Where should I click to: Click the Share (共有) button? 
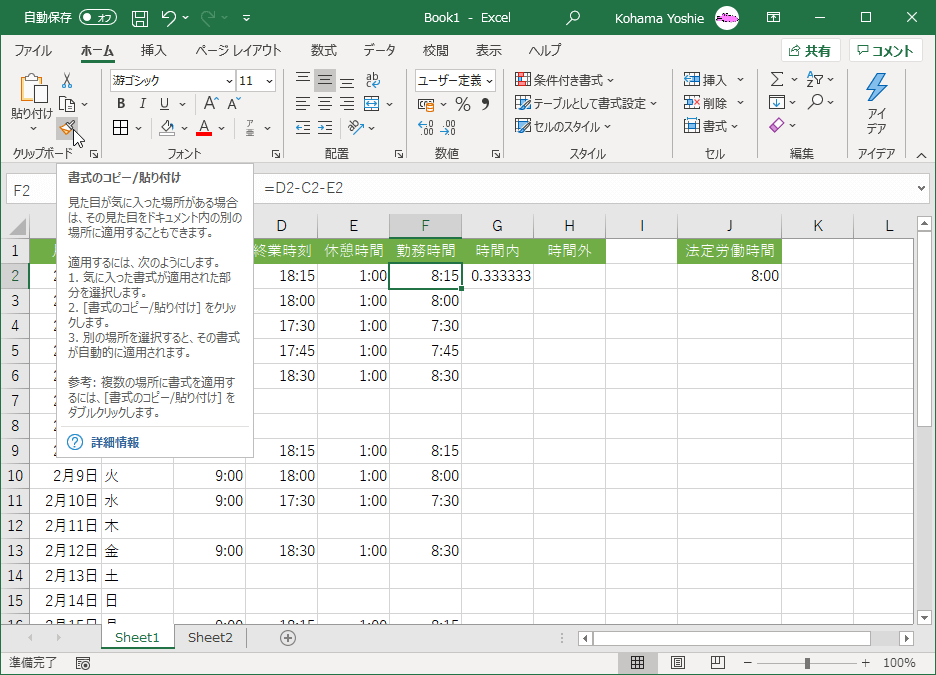coord(810,51)
